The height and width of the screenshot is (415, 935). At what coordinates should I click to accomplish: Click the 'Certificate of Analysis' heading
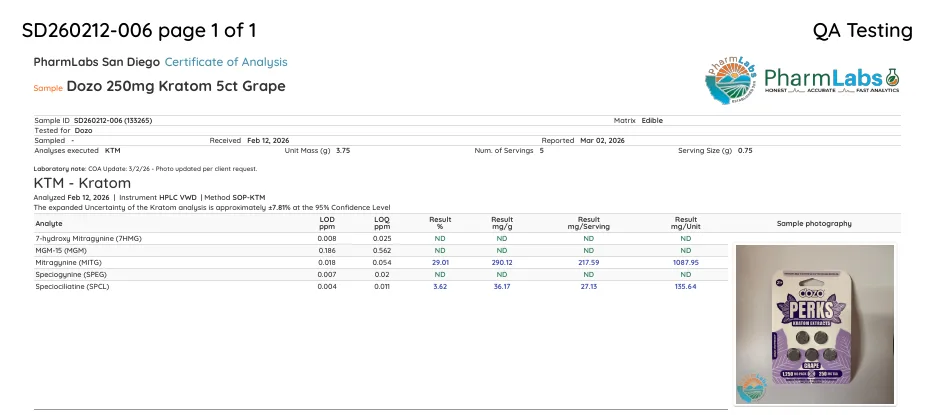tap(226, 62)
